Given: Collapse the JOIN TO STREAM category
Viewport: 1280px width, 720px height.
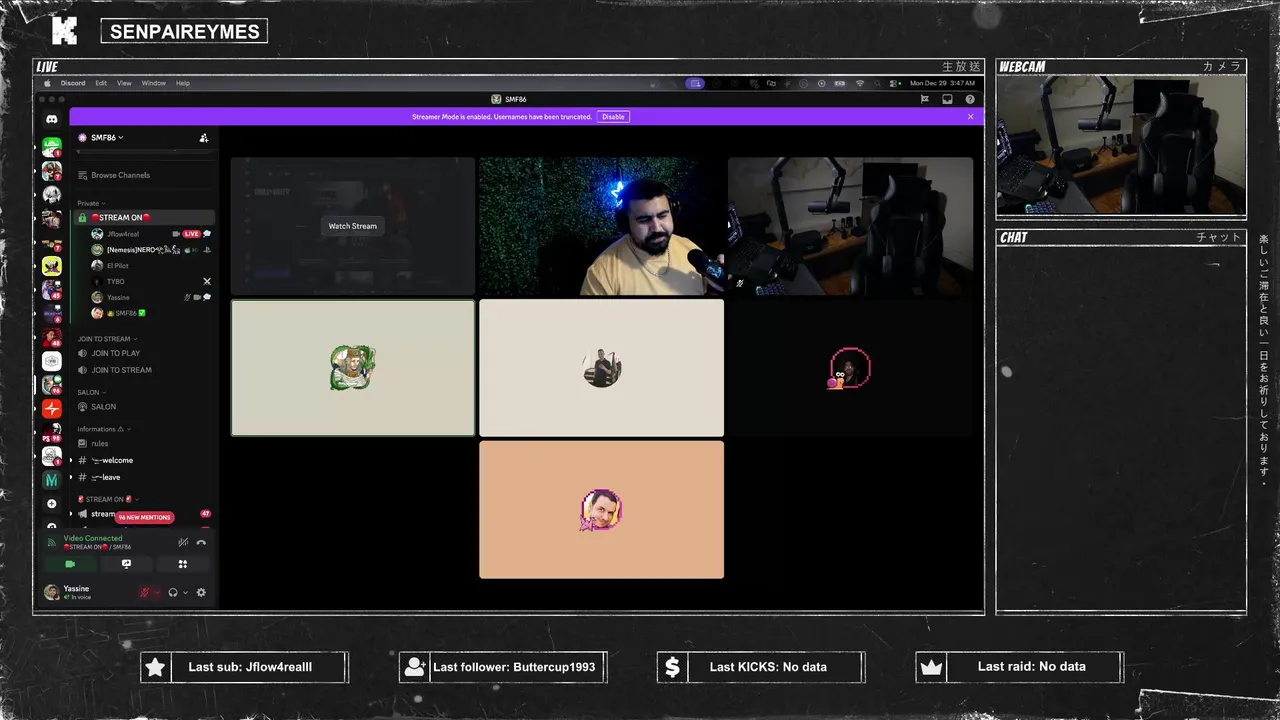Looking at the screenshot, I should (106, 339).
